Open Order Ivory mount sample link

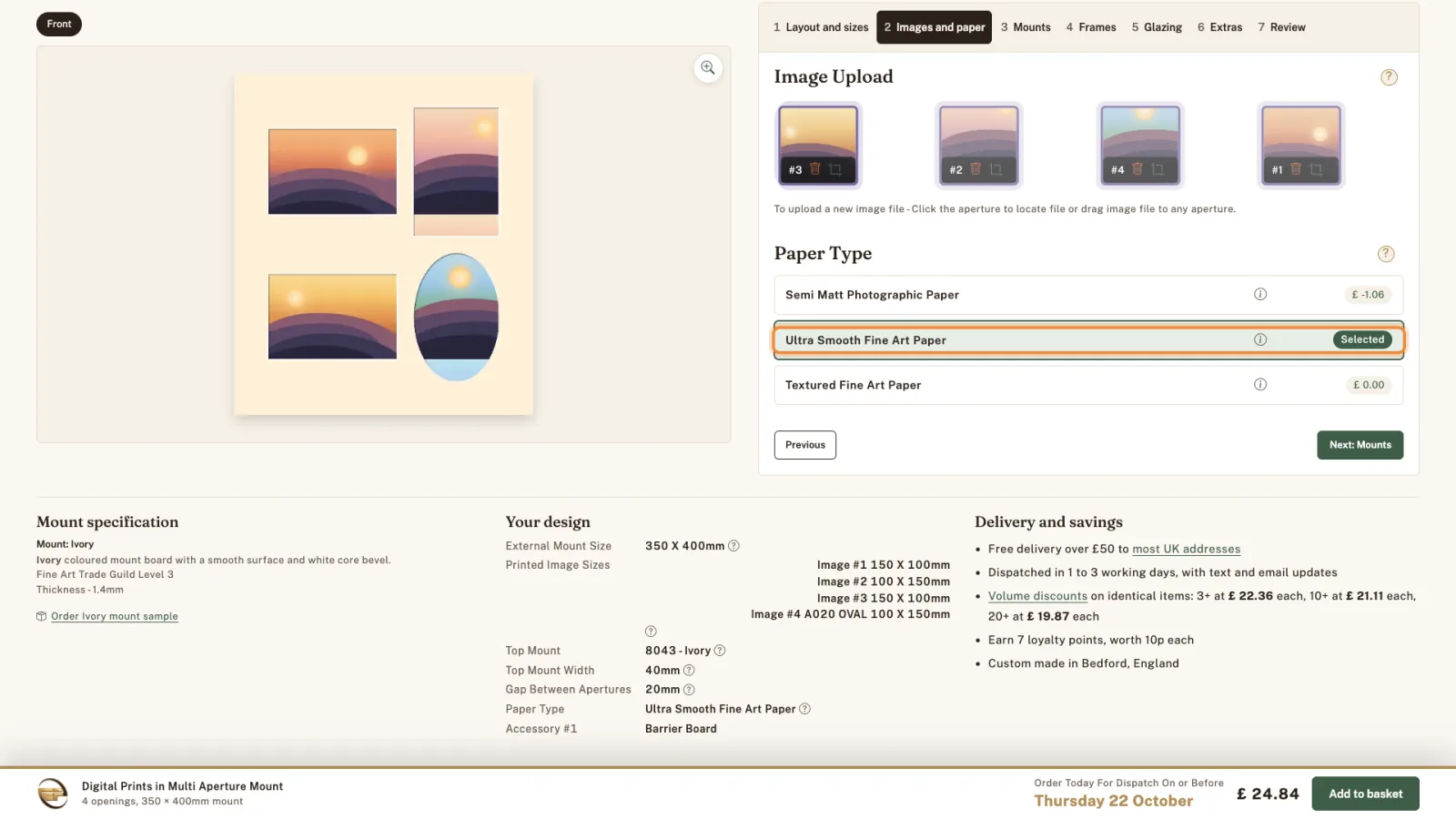[115, 616]
